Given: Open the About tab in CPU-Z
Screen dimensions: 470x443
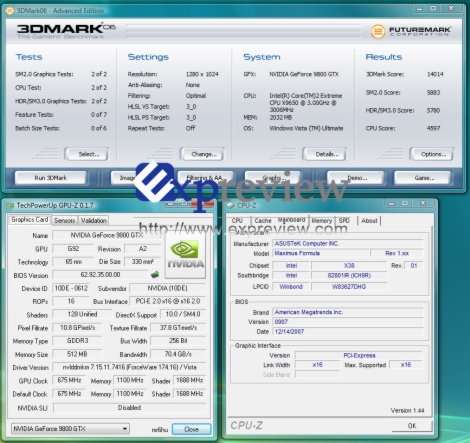Looking at the screenshot, I should click(x=369, y=221).
